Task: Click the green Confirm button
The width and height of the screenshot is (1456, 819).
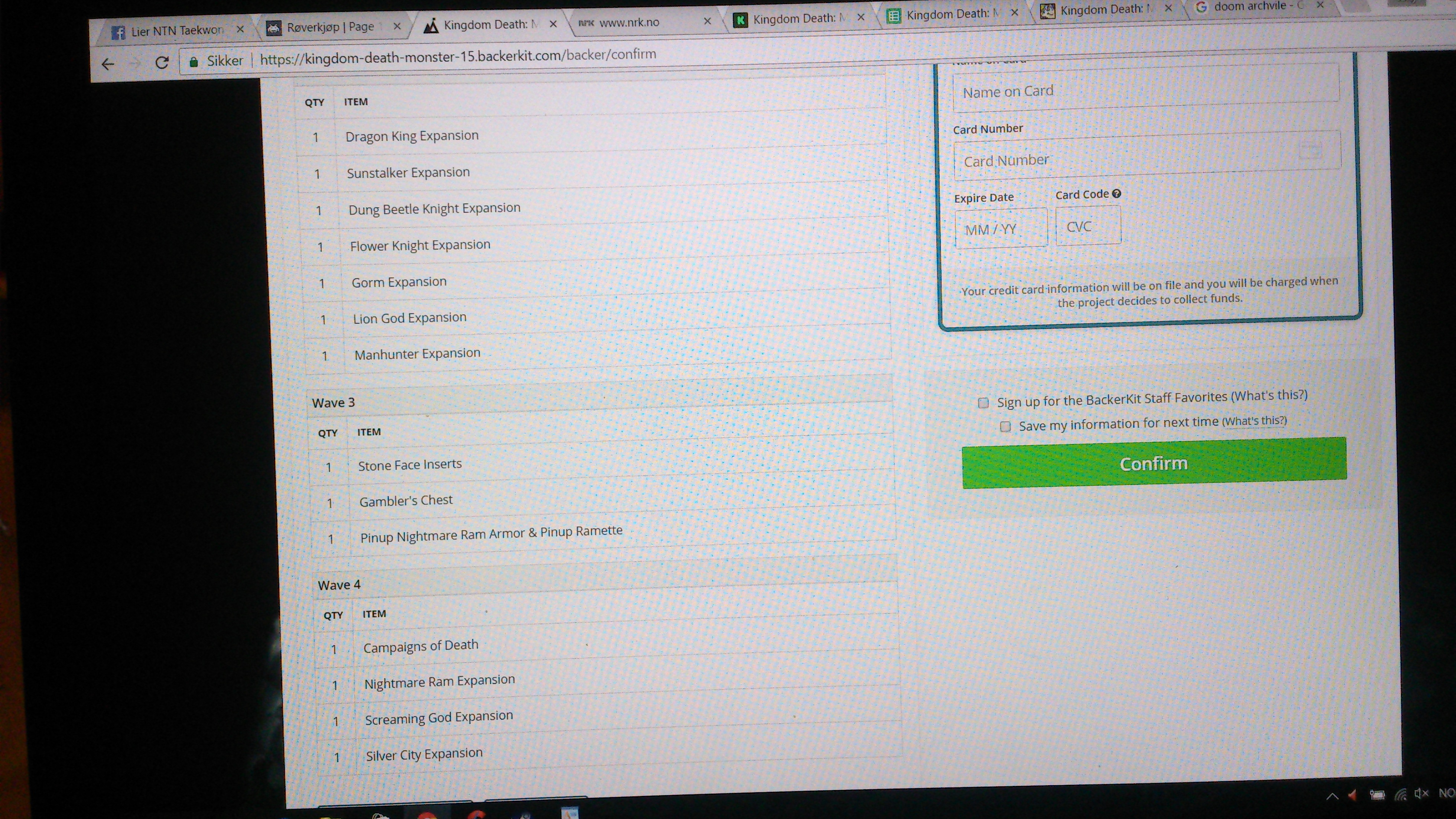Action: click(x=1154, y=463)
